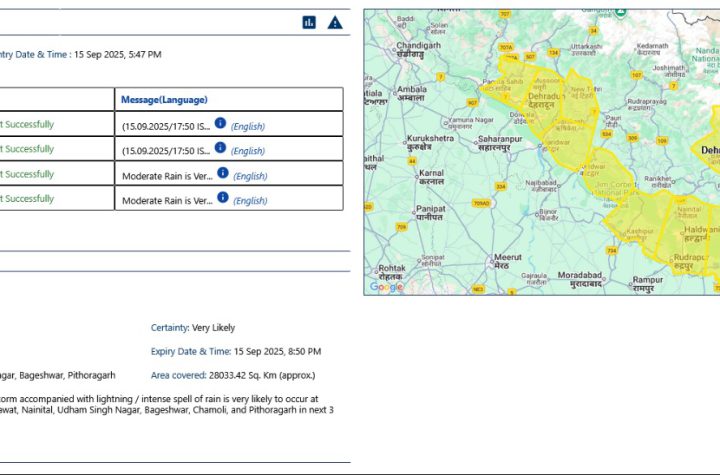Viewport: 720px width, 475px height.
Task: Open English link in fourth message row
Action: click(250, 201)
